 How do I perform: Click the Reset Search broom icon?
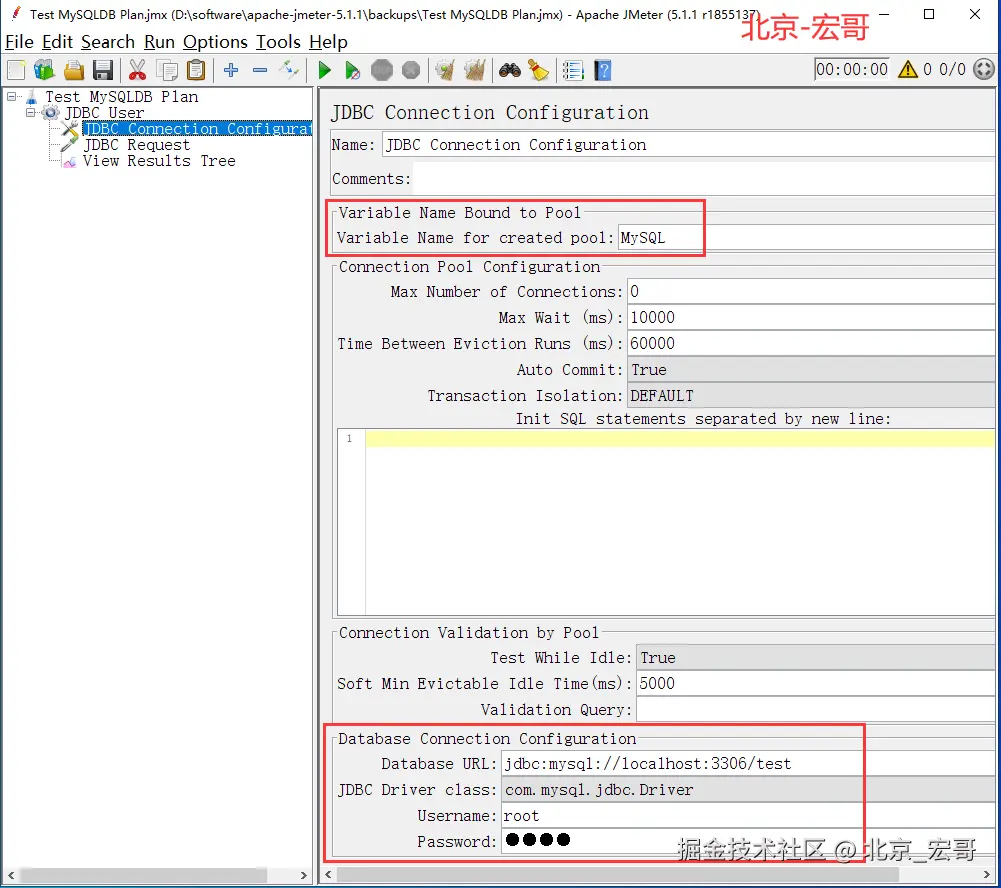pyautogui.click(x=538, y=70)
